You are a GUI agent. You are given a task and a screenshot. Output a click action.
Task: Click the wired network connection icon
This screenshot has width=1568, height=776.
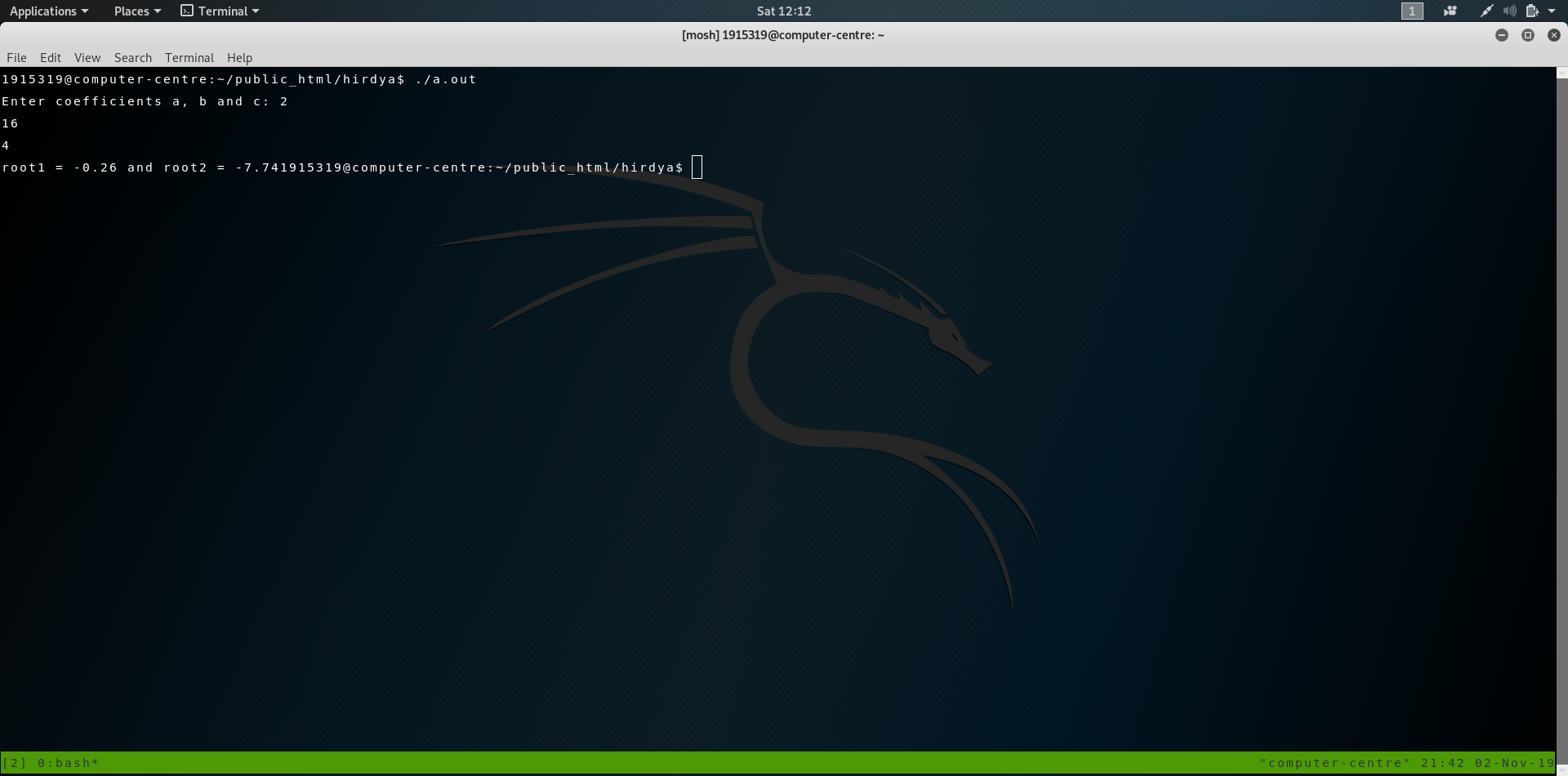(1487, 11)
